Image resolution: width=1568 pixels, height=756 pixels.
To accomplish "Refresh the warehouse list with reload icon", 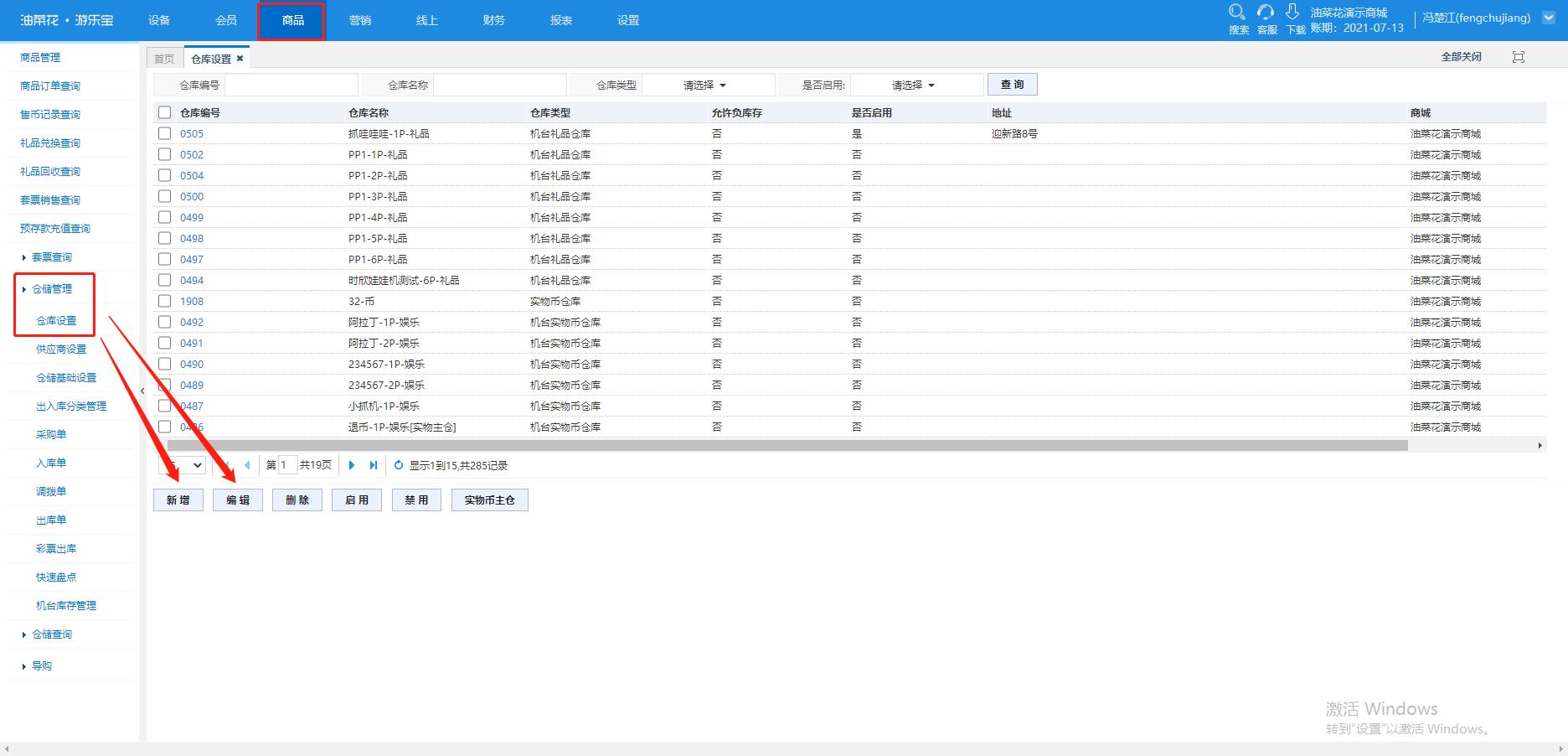I will [x=399, y=465].
